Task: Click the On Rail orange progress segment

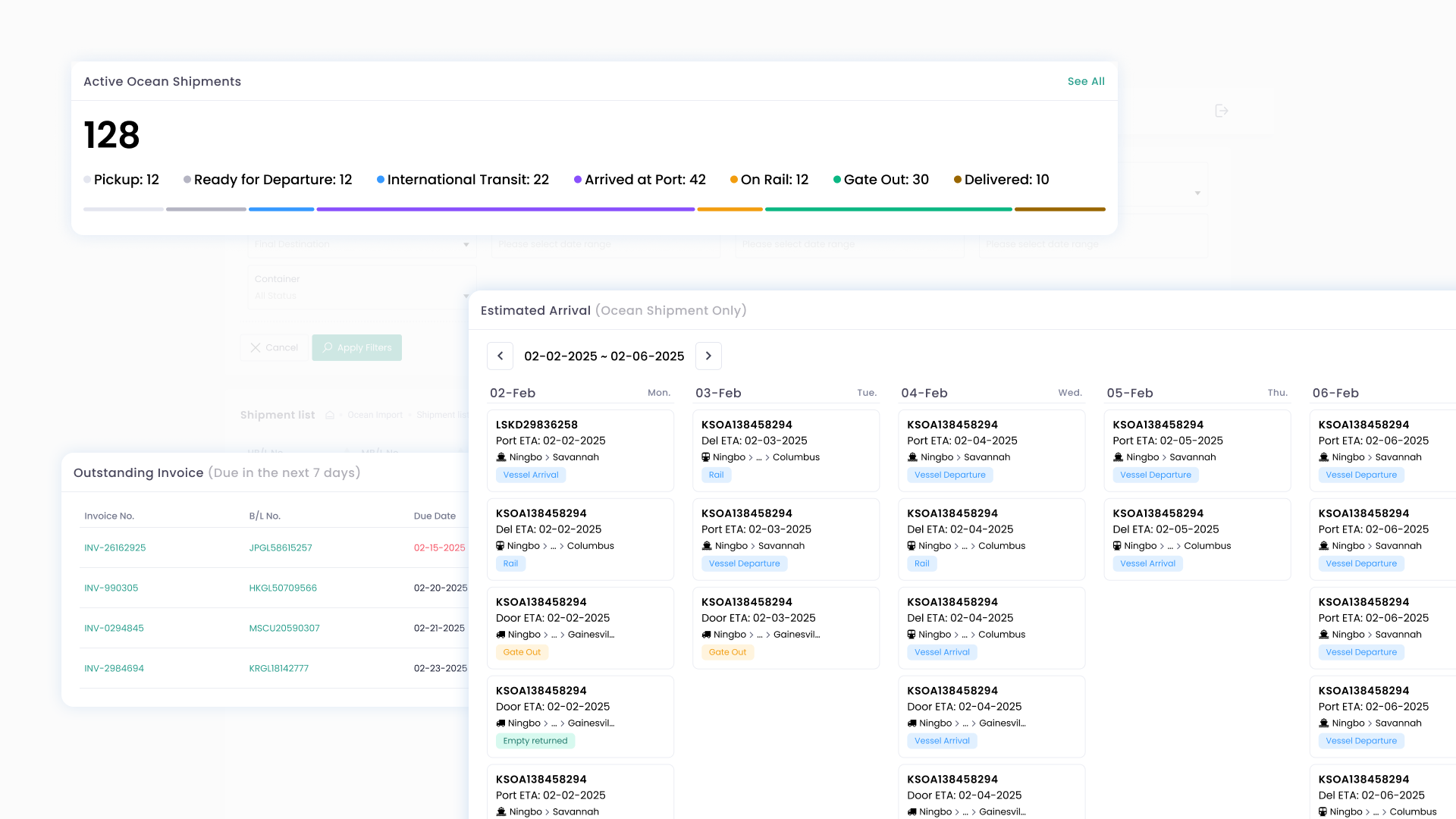Action: point(730,209)
